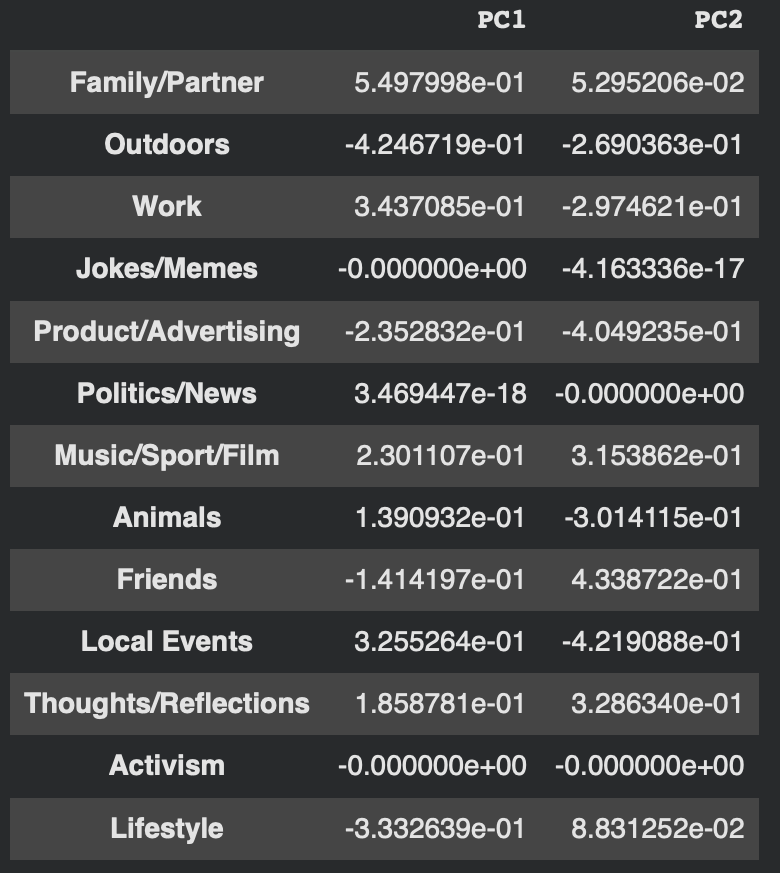
Task: Click the Music/Sport/Film row label
Action: click(x=167, y=455)
